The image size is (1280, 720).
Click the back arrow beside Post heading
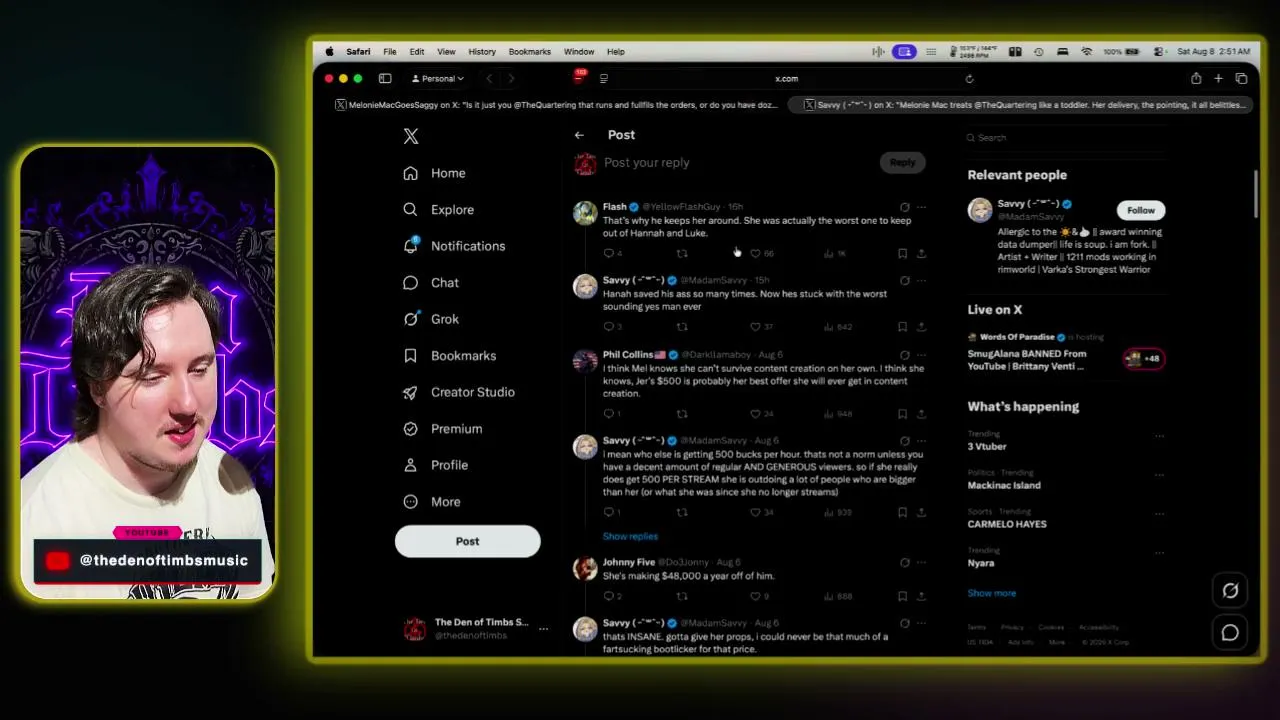tap(579, 135)
